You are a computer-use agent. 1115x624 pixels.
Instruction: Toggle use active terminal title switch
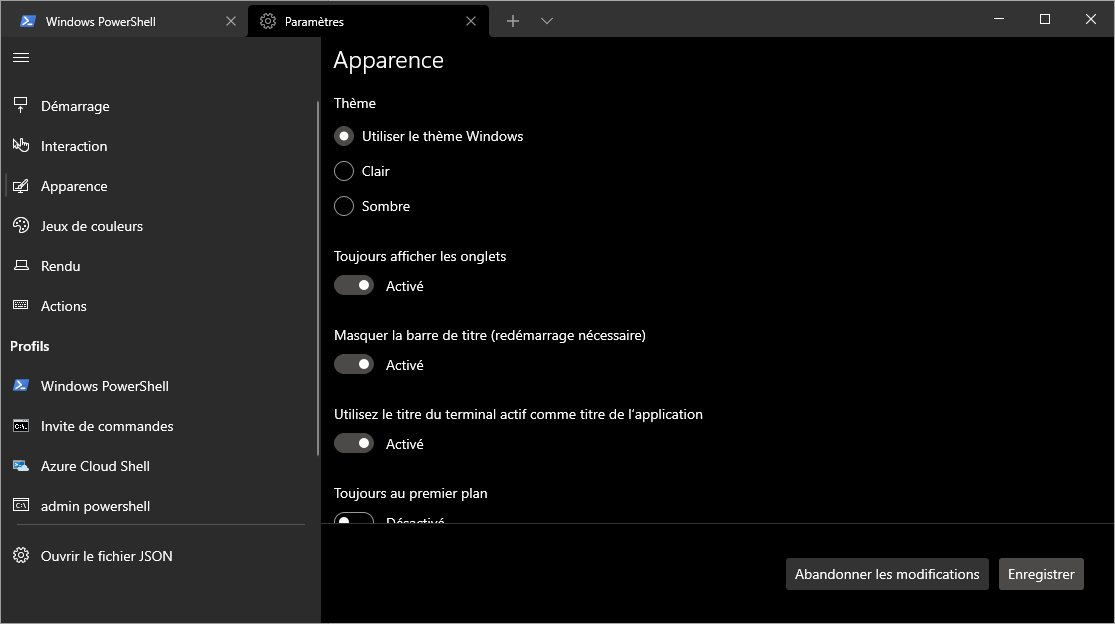354,444
